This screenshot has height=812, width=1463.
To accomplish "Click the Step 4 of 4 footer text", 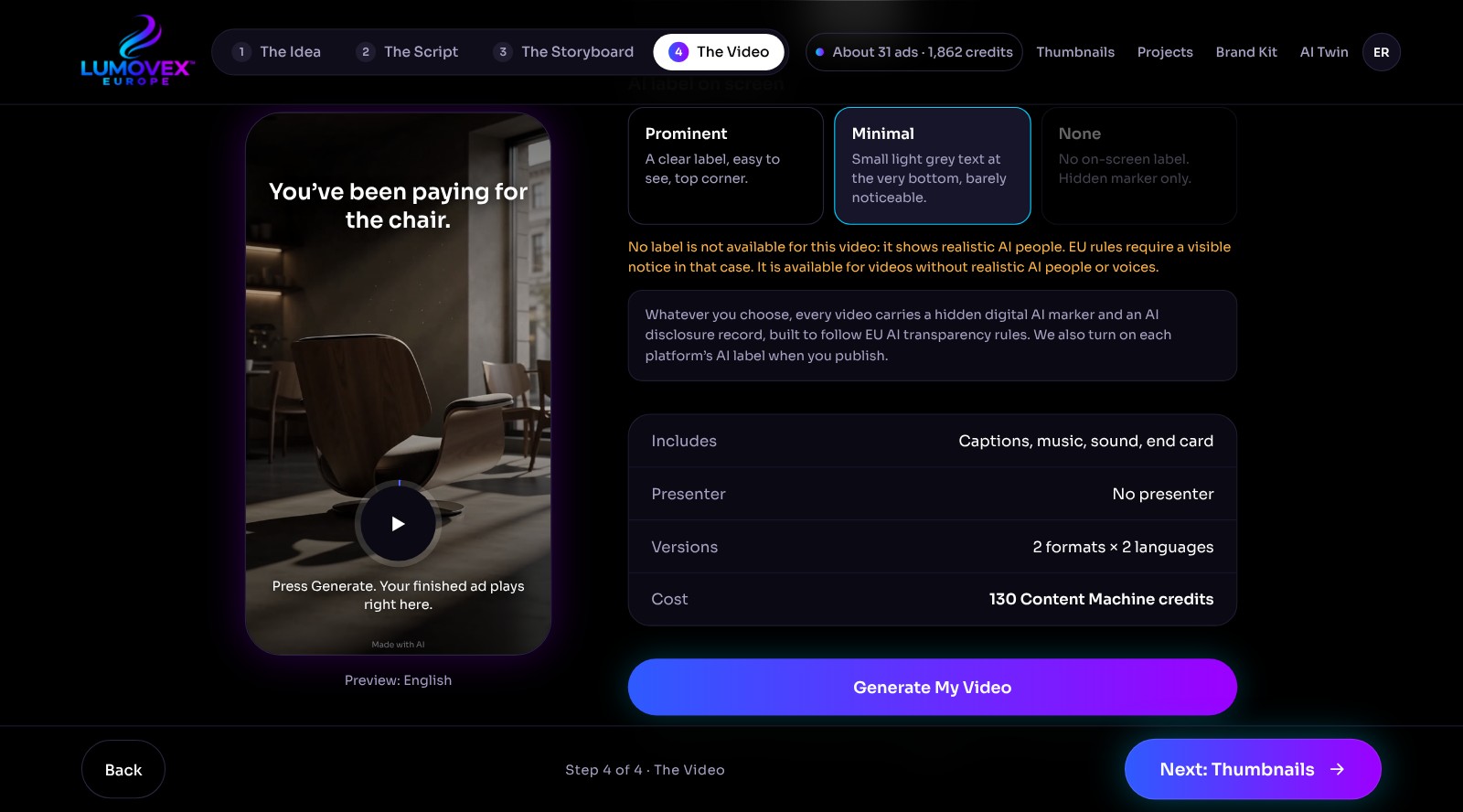I will [645, 770].
